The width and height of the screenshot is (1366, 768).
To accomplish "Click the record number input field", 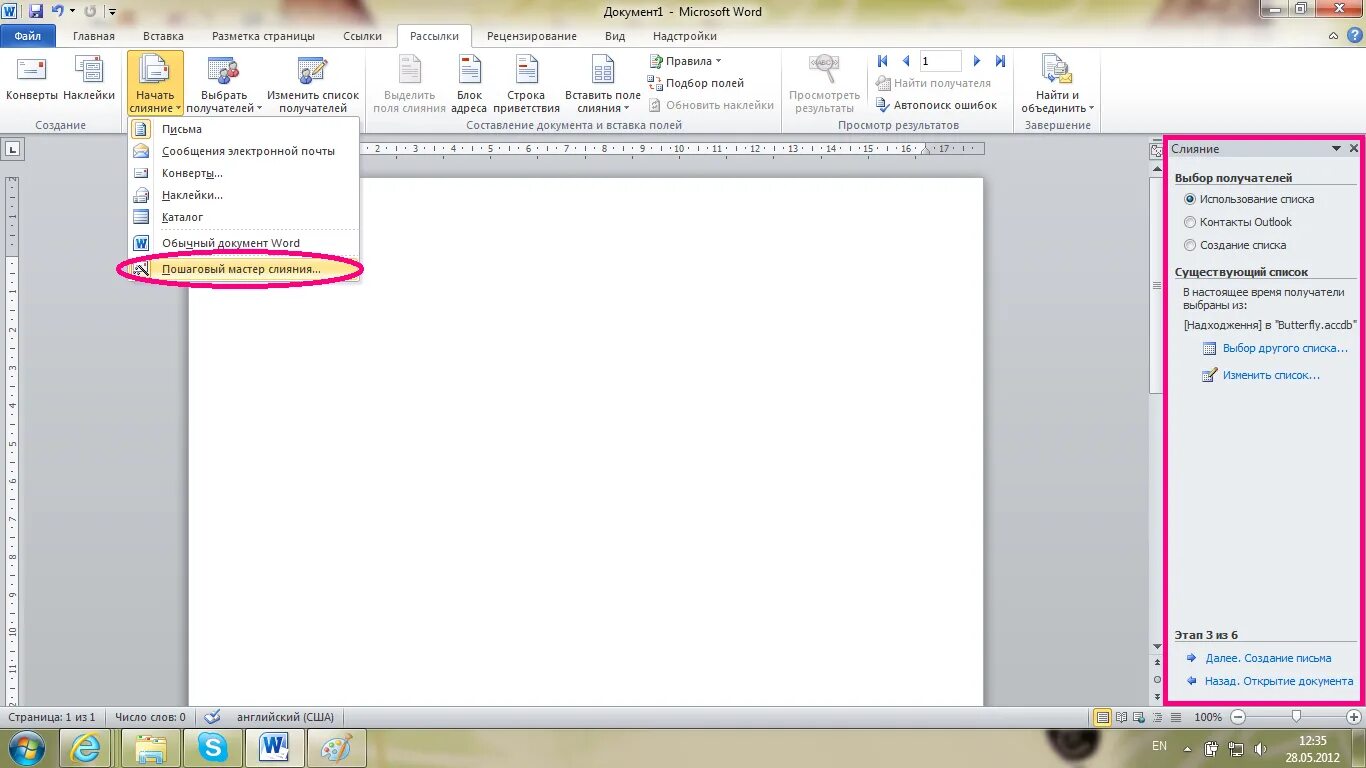I will click(x=940, y=61).
